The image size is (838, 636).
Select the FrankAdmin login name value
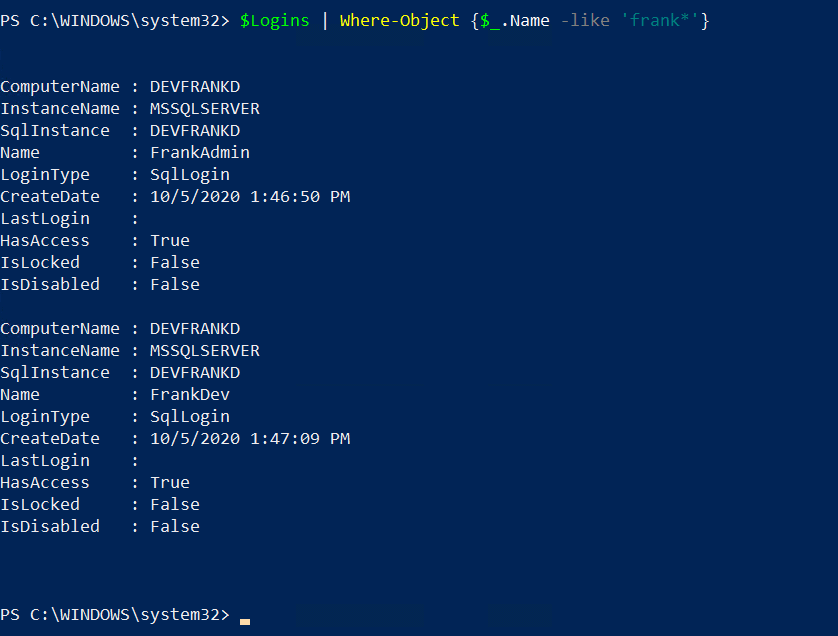coord(200,153)
